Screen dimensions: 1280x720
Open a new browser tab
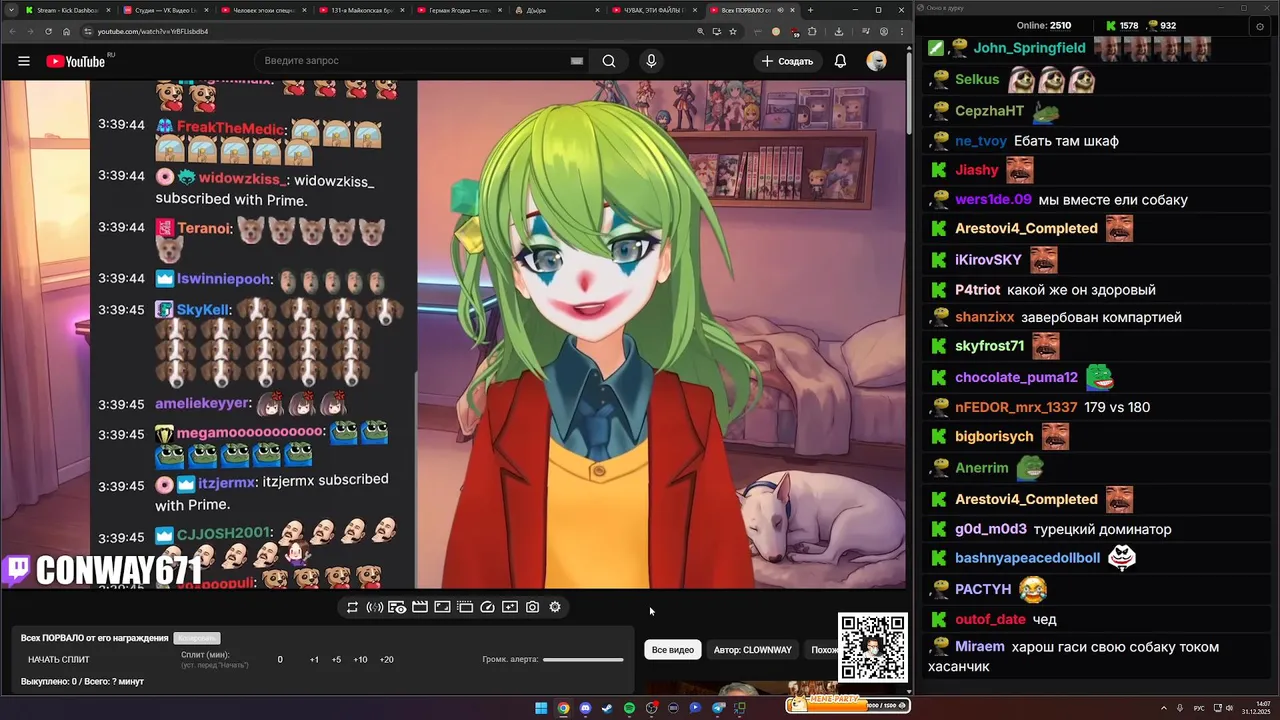[810, 10]
